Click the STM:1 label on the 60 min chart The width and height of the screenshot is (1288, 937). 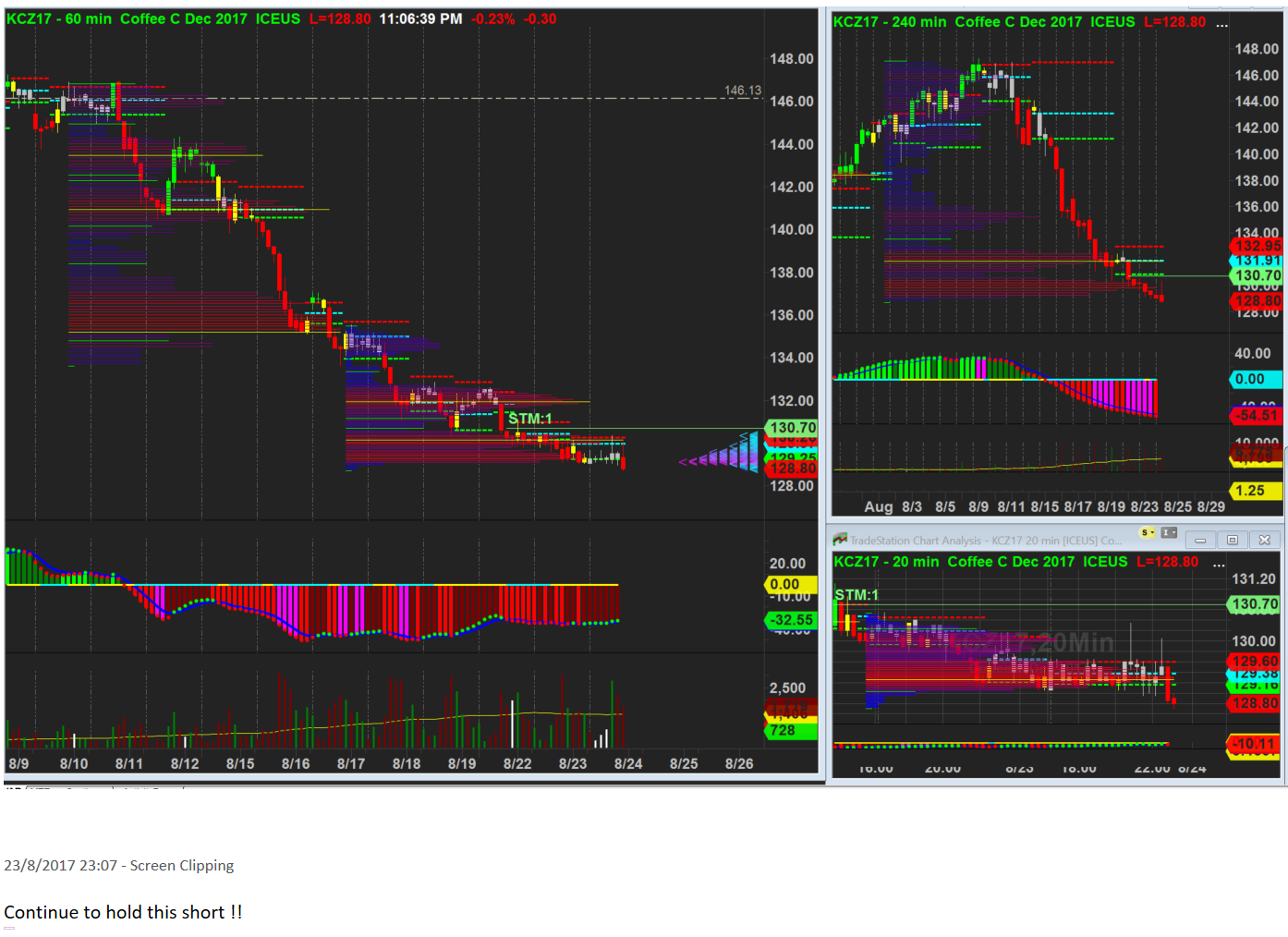coord(529,419)
